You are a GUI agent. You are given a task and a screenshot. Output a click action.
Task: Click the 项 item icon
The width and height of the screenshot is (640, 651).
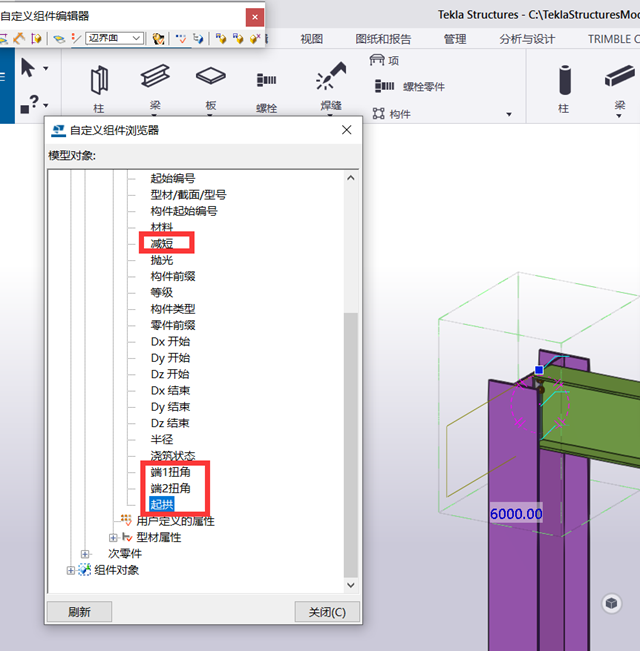pyautogui.click(x=377, y=60)
